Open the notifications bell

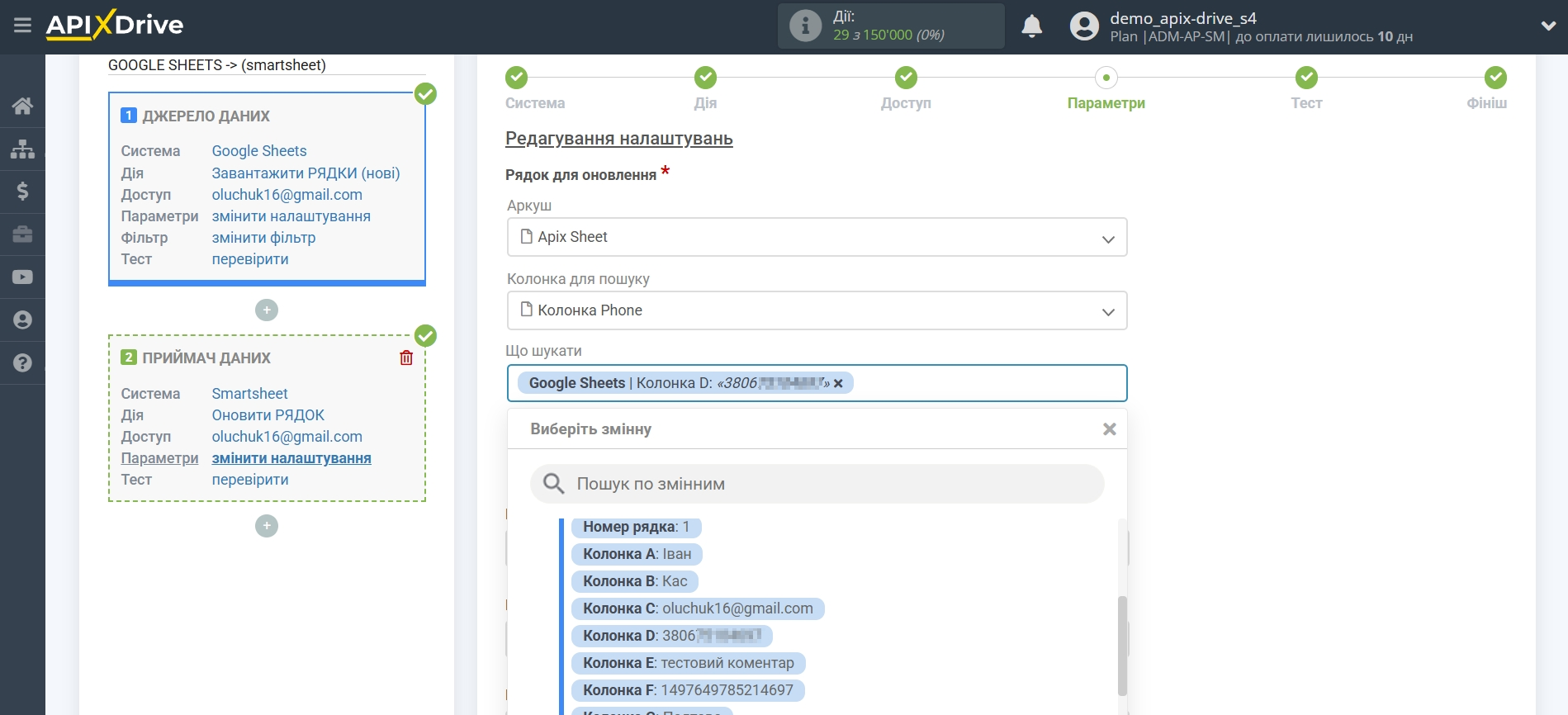[1031, 26]
